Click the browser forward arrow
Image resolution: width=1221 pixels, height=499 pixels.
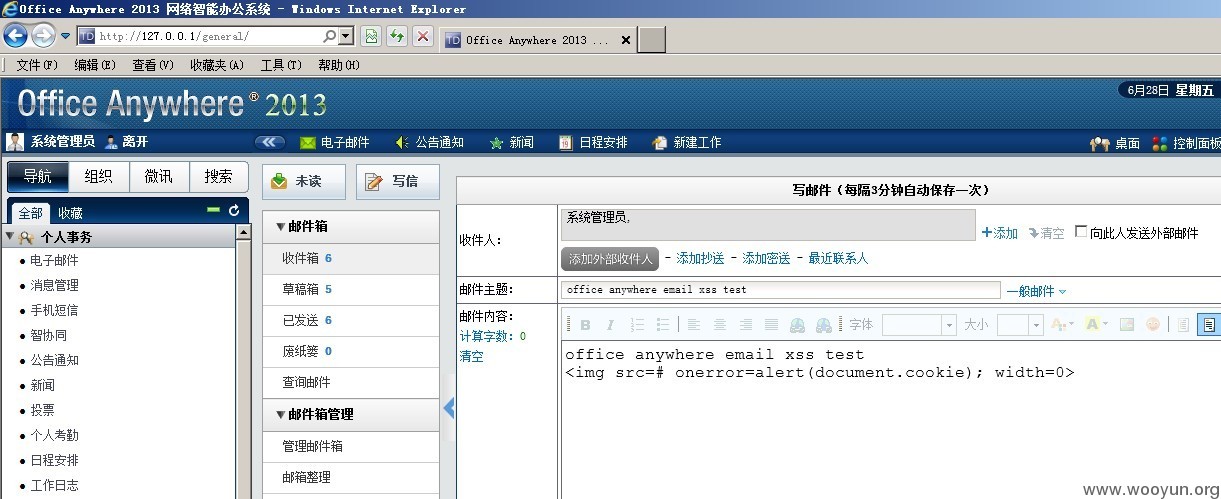click(x=43, y=36)
